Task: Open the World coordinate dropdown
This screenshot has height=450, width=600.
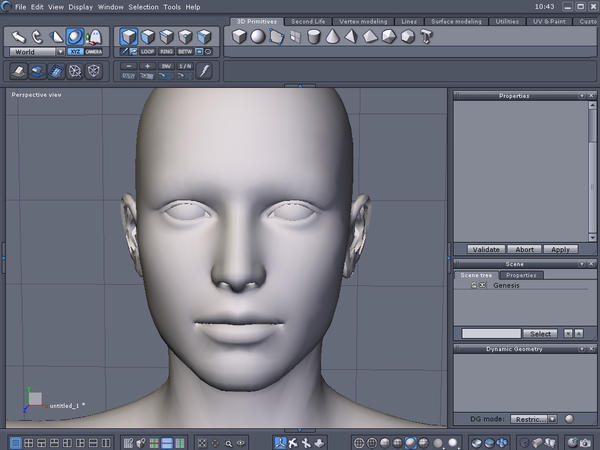Action: (35, 51)
